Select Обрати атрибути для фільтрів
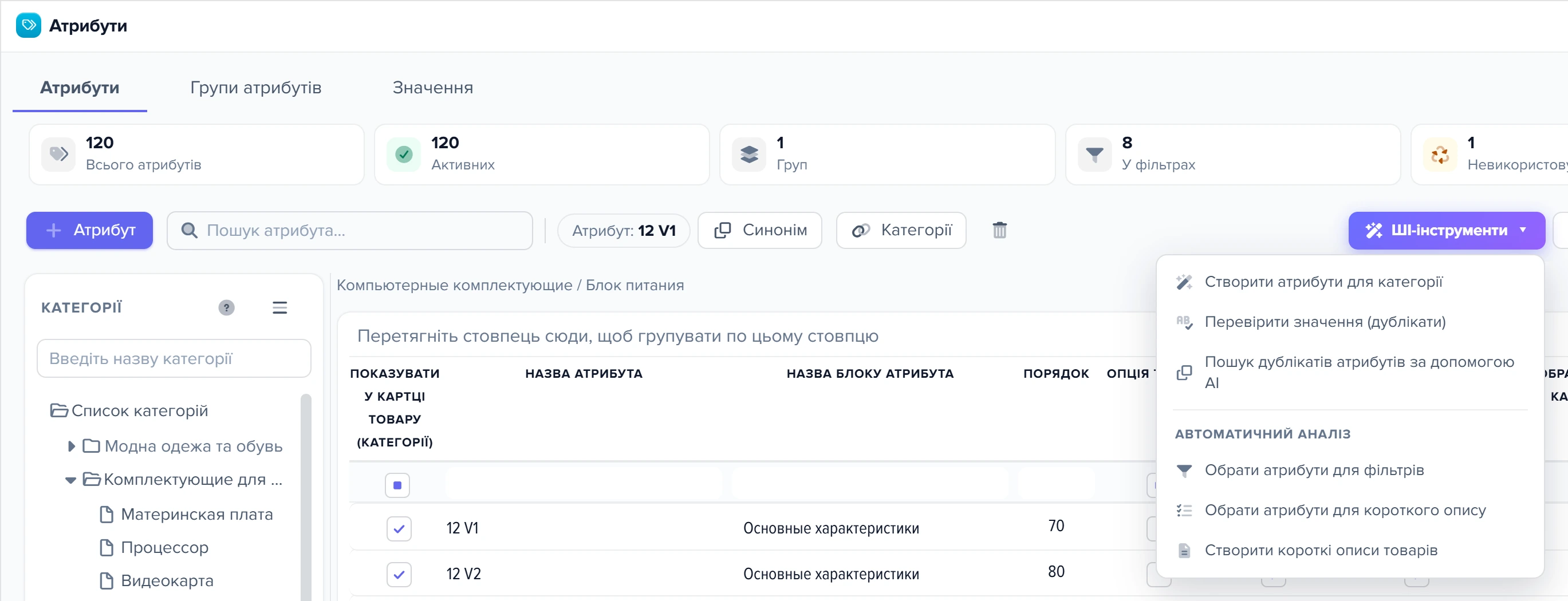 coord(1350,471)
